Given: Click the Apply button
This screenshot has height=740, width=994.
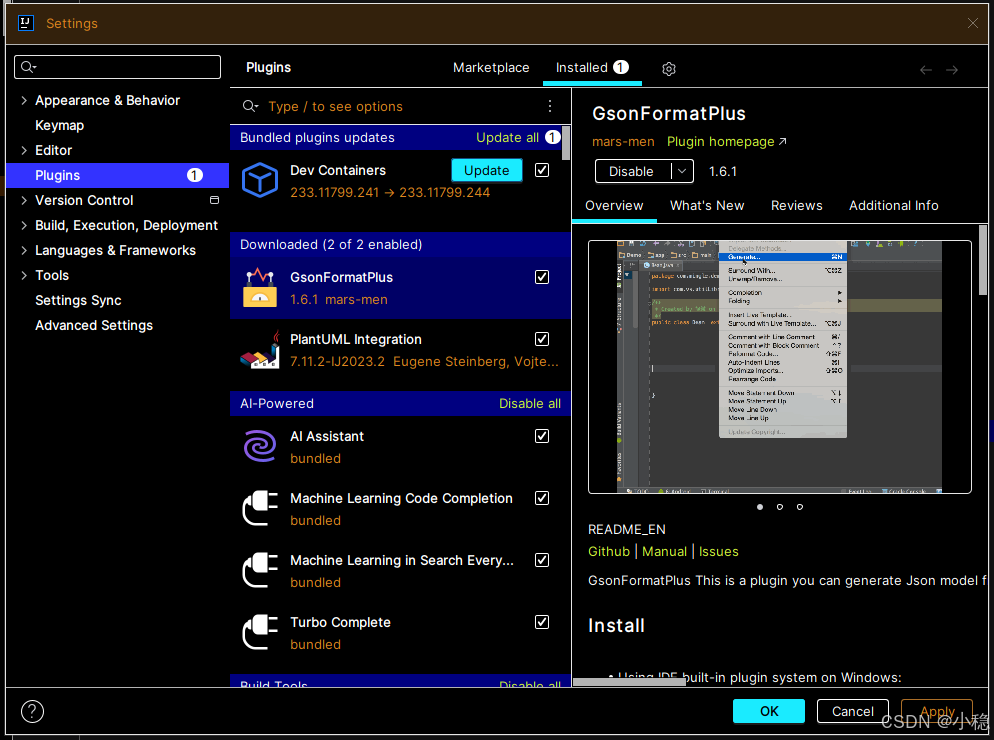Looking at the screenshot, I should click(x=937, y=711).
